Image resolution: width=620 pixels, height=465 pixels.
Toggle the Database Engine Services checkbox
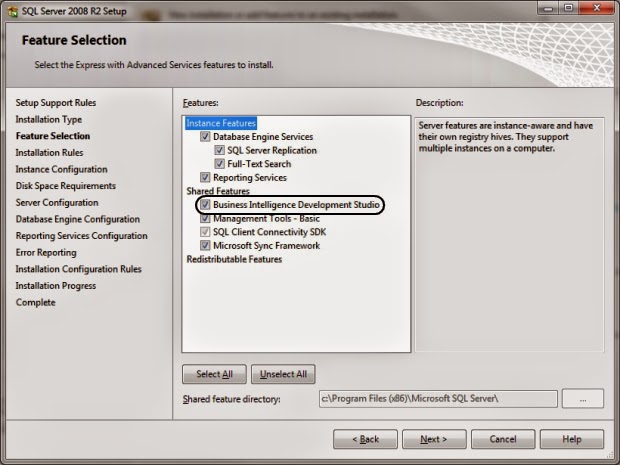pos(205,137)
